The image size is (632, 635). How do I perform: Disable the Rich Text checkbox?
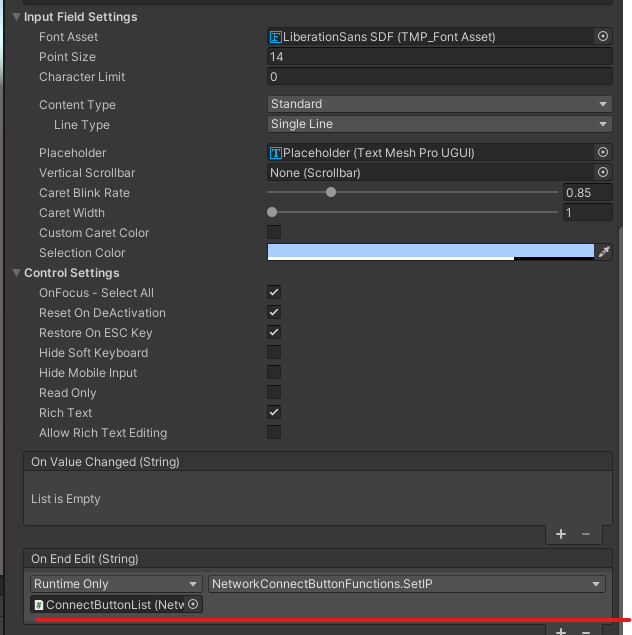click(274, 412)
